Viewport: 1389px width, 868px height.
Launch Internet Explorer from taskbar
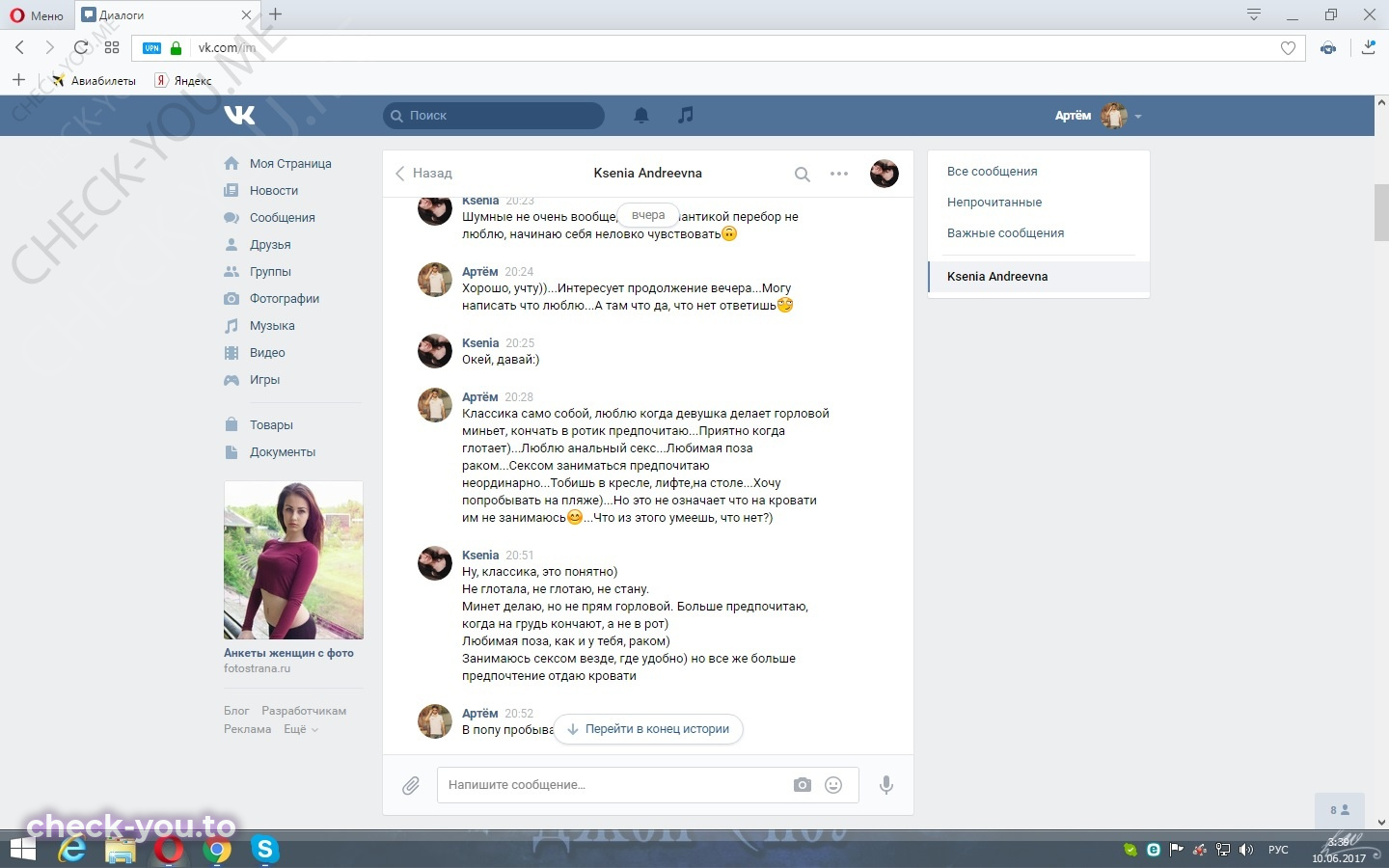(x=71, y=850)
